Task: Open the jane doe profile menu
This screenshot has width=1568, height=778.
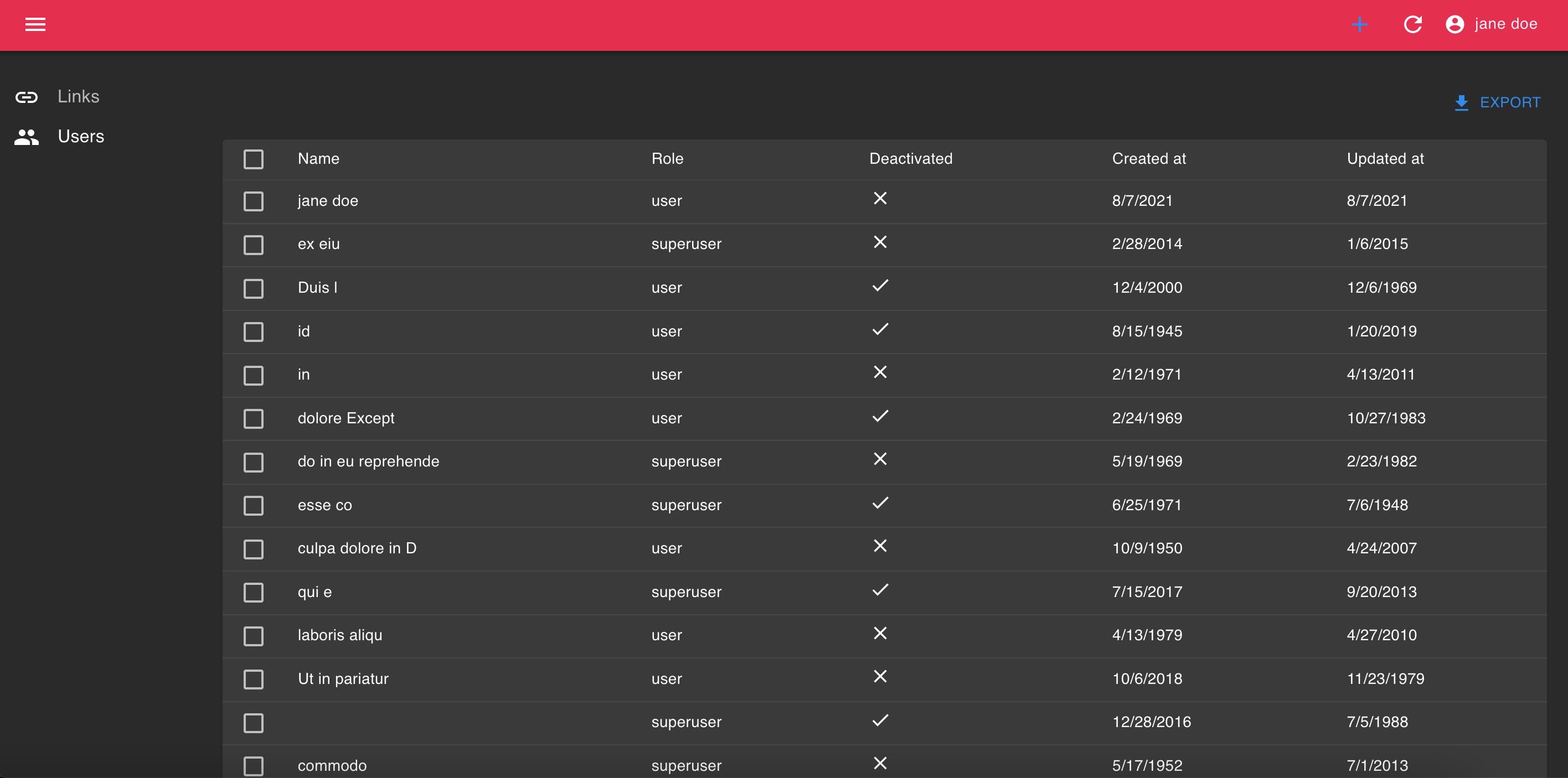Action: pos(1505,24)
